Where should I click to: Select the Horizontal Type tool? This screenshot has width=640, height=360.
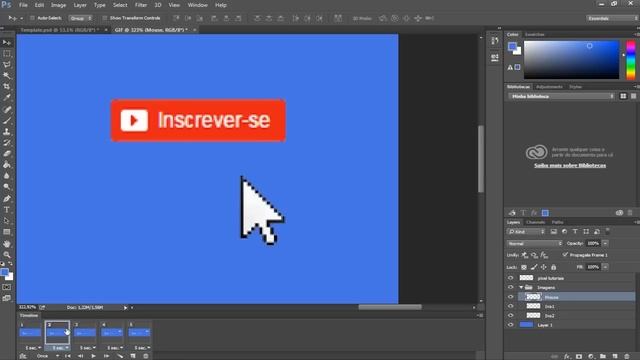tap(7, 210)
